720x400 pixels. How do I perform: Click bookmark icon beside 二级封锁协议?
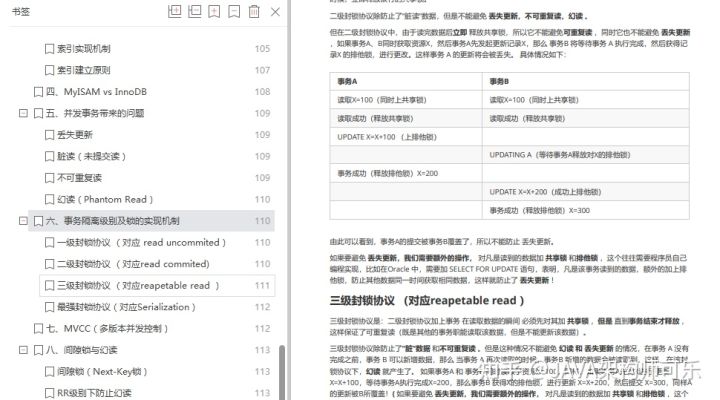50,264
